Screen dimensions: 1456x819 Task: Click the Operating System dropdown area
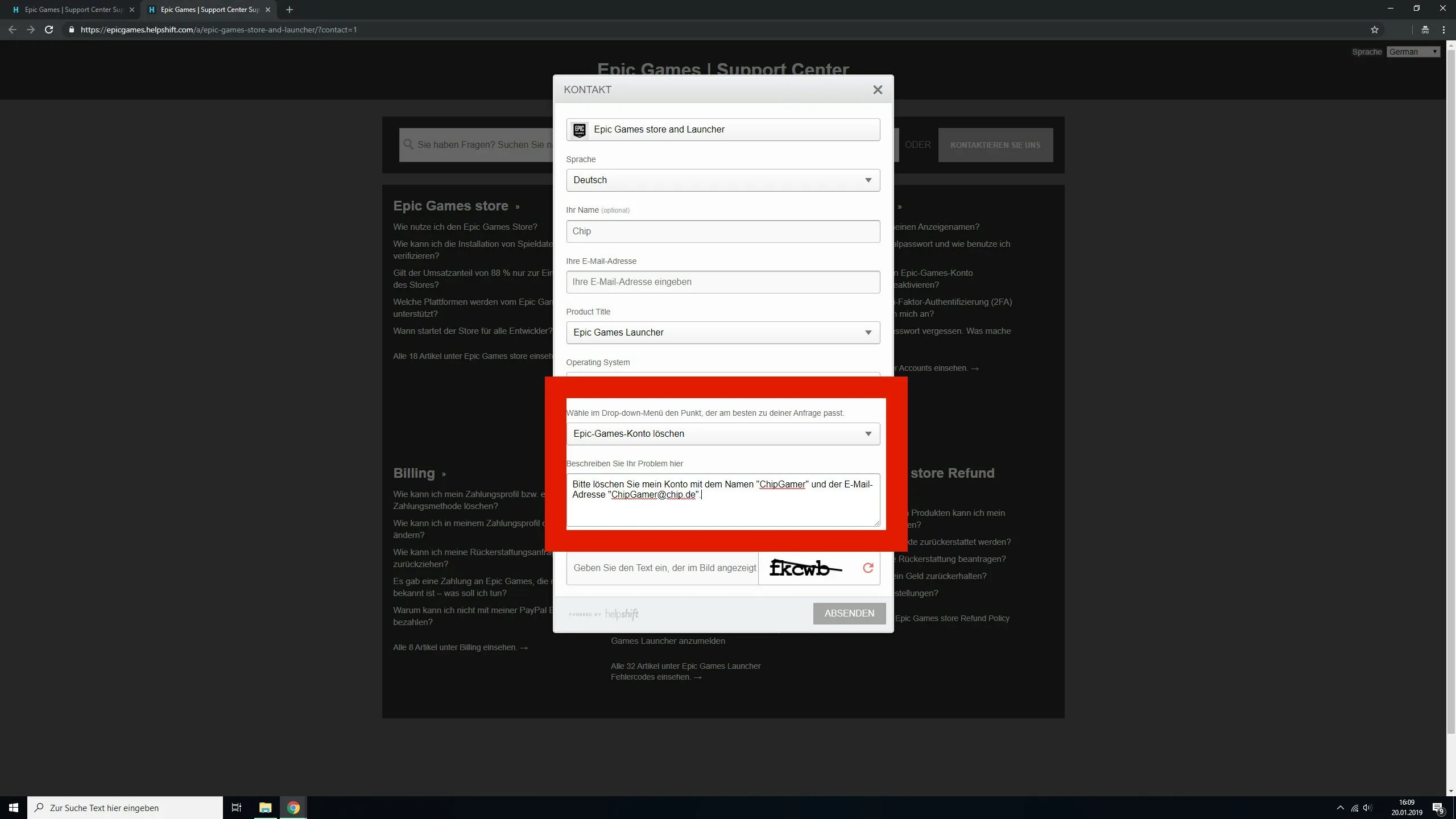[x=722, y=382]
